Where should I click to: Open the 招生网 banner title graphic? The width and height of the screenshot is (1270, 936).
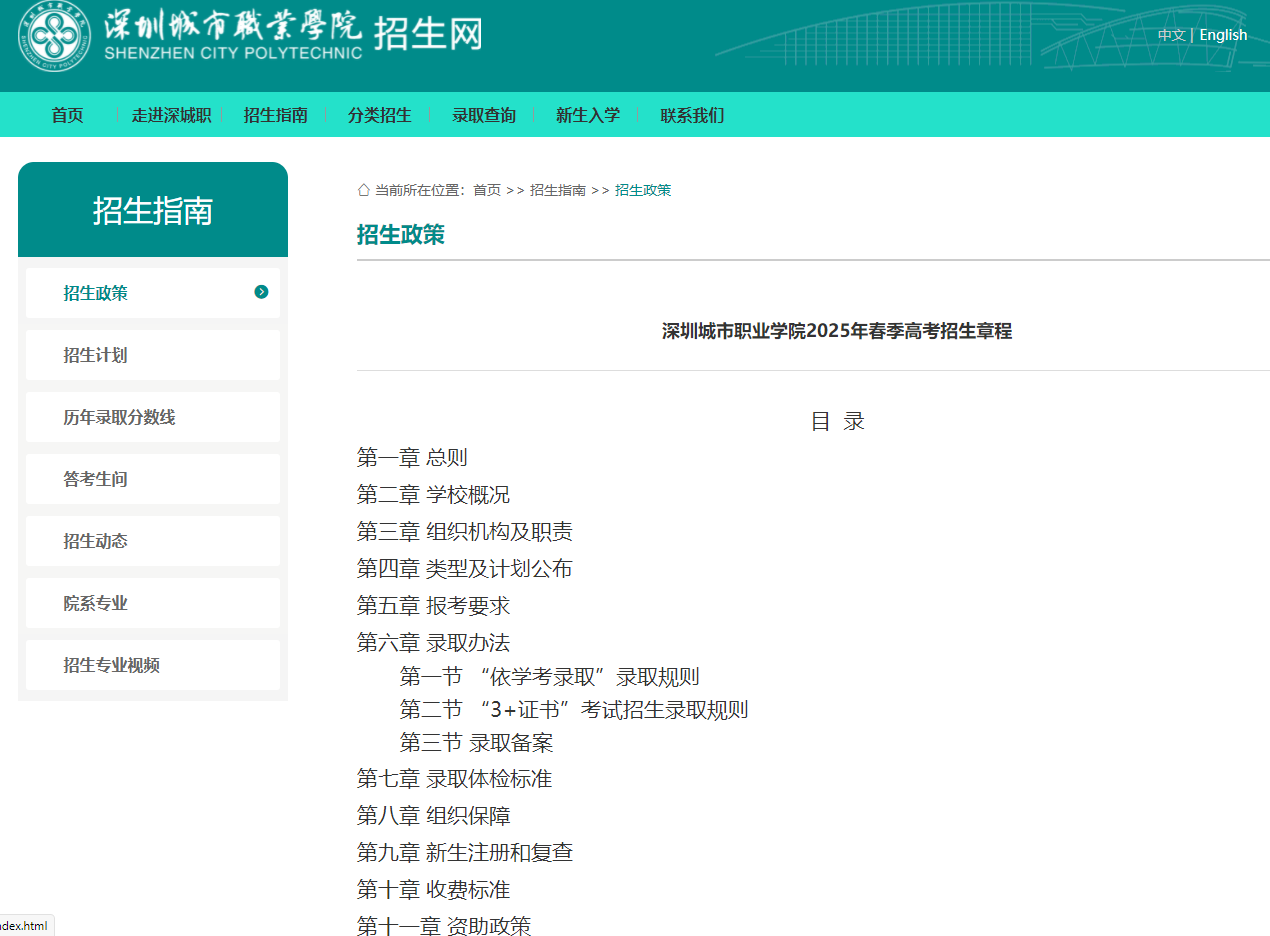427,35
